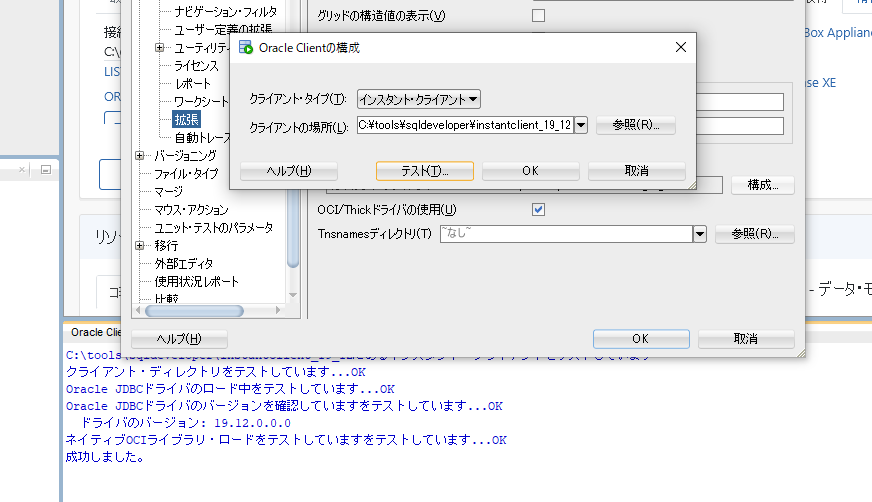
Task: Click the small minimize panel icon at left
Action: [x=45, y=171]
